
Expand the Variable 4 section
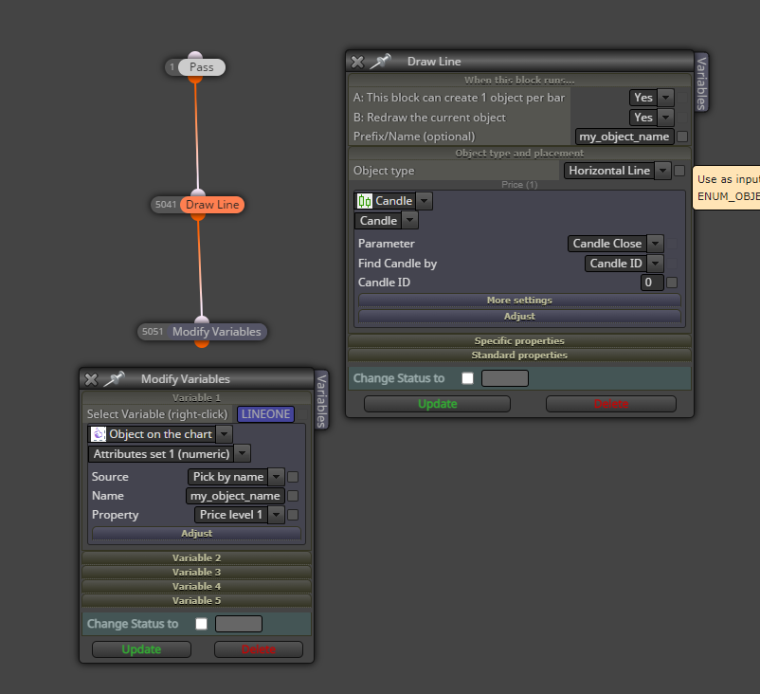pyautogui.click(x=196, y=586)
